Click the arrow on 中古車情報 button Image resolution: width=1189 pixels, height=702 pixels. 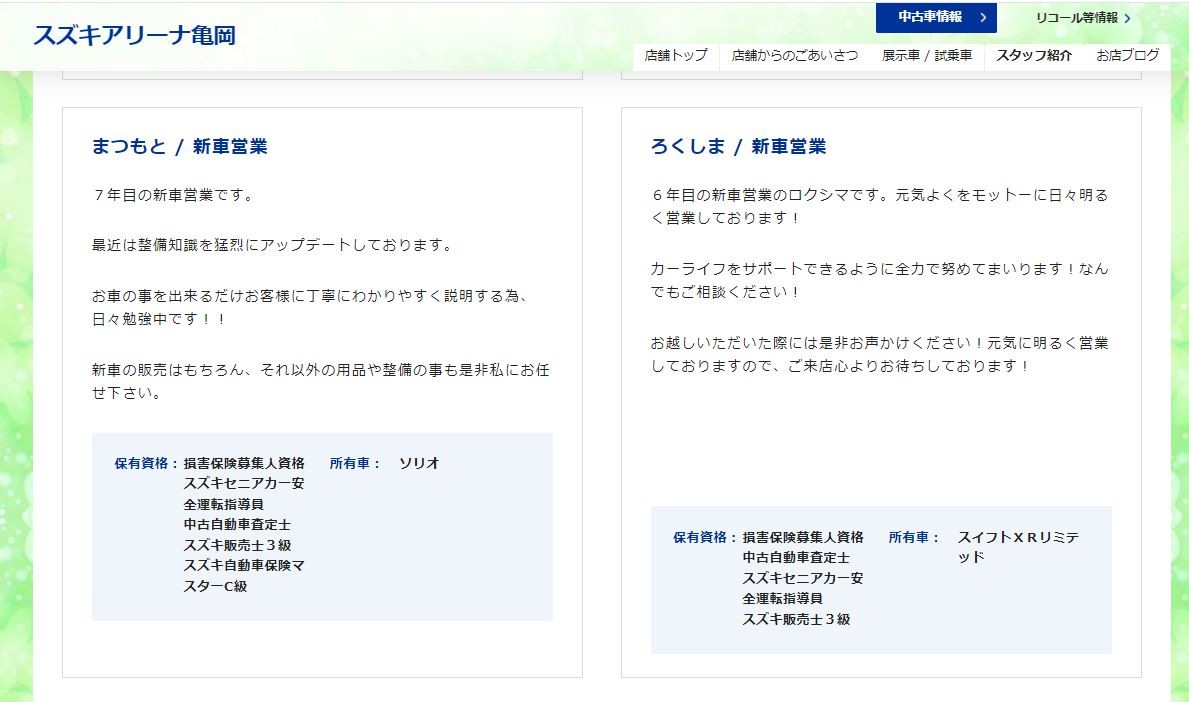983,17
